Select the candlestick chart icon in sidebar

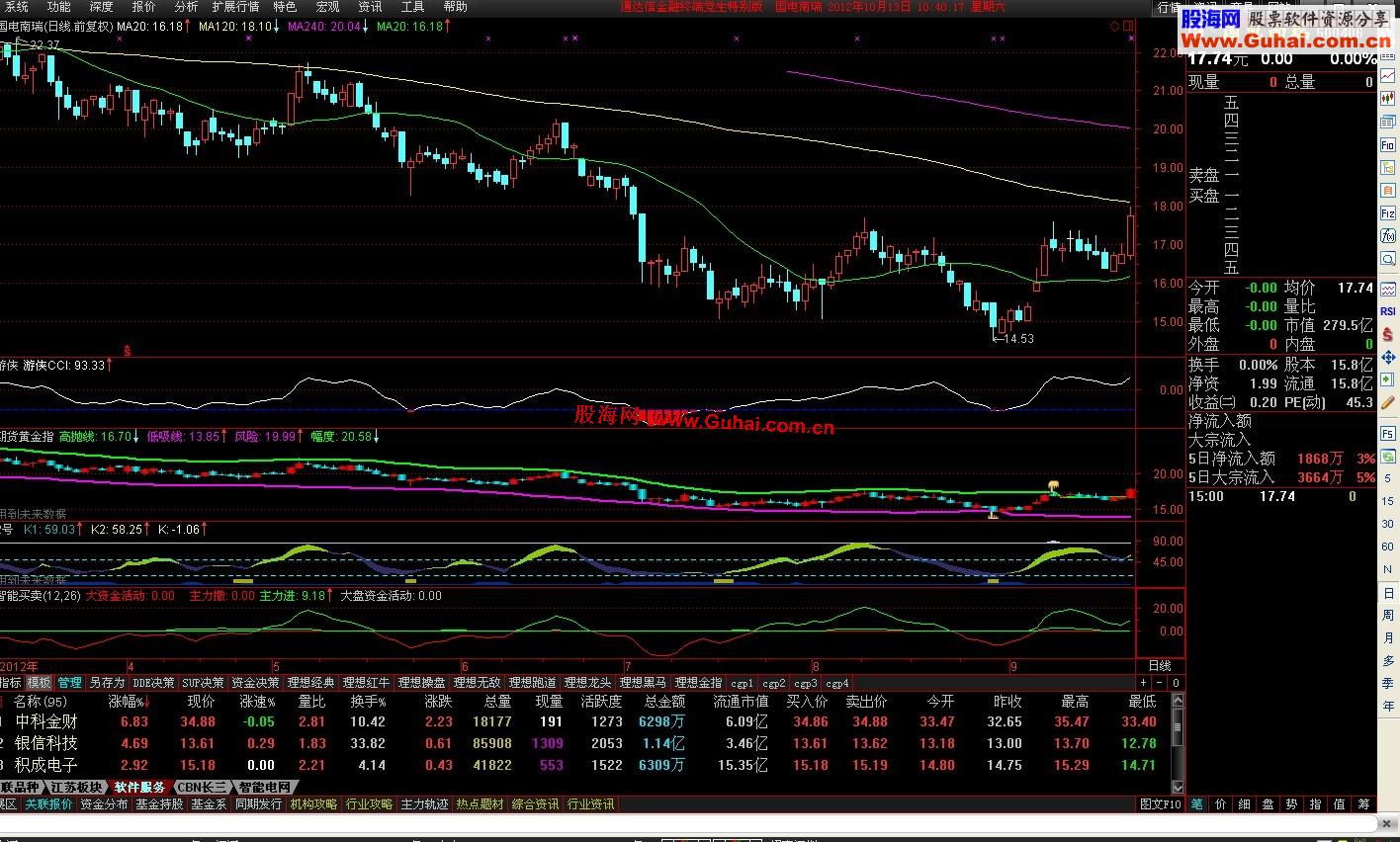(x=1388, y=98)
